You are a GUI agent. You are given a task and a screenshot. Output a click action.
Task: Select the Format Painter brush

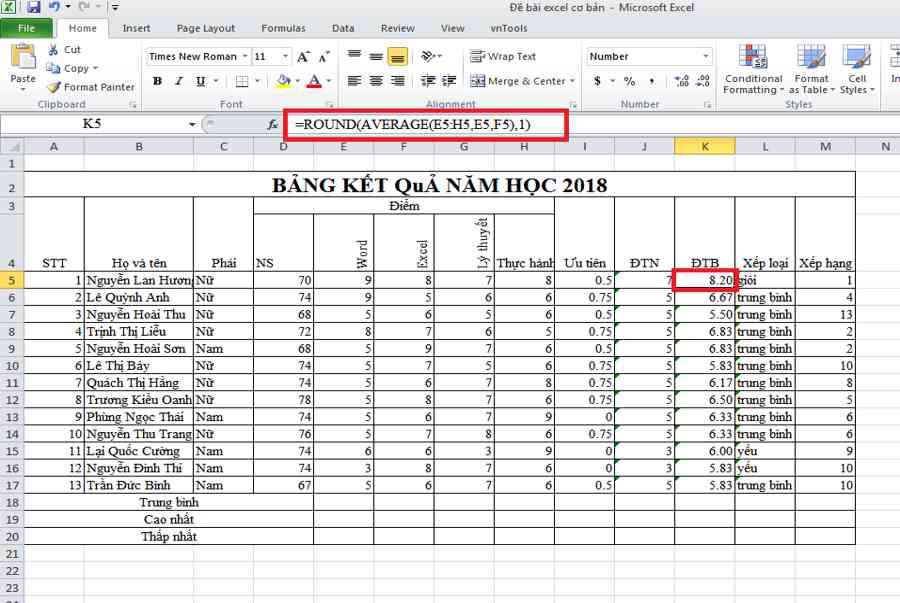coord(91,87)
